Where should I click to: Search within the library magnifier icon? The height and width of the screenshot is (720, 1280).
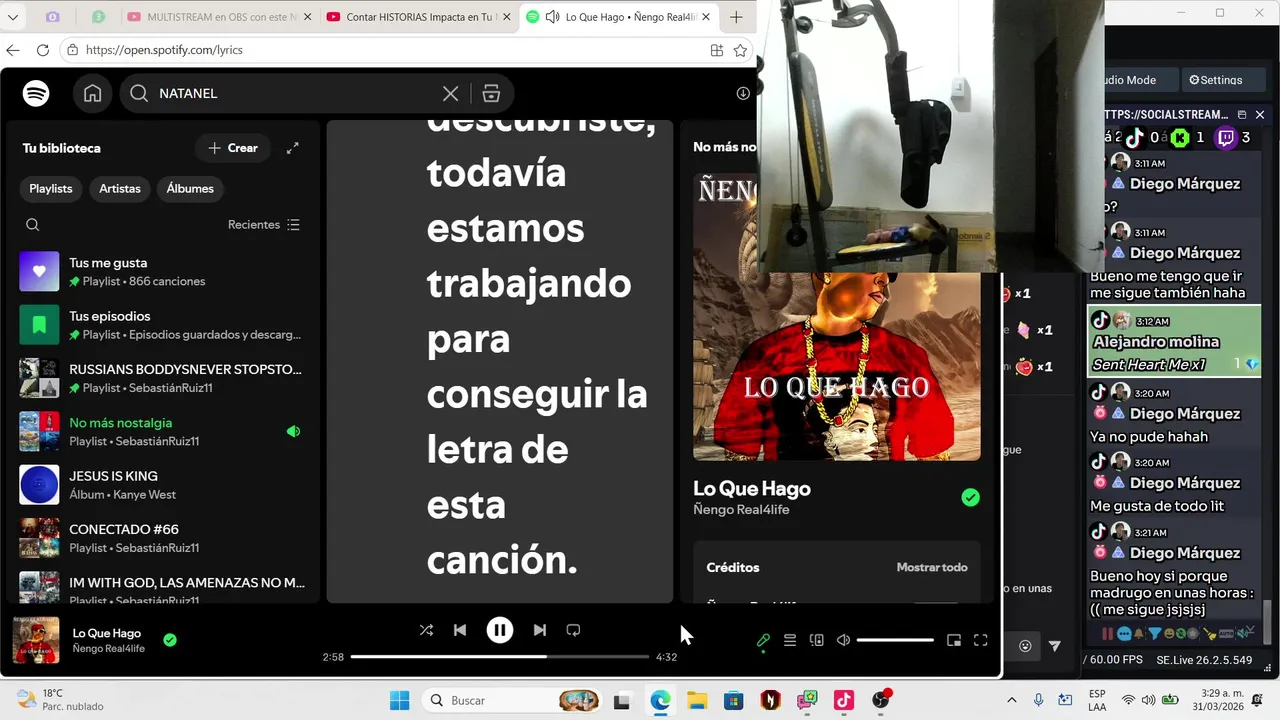point(33,225)
